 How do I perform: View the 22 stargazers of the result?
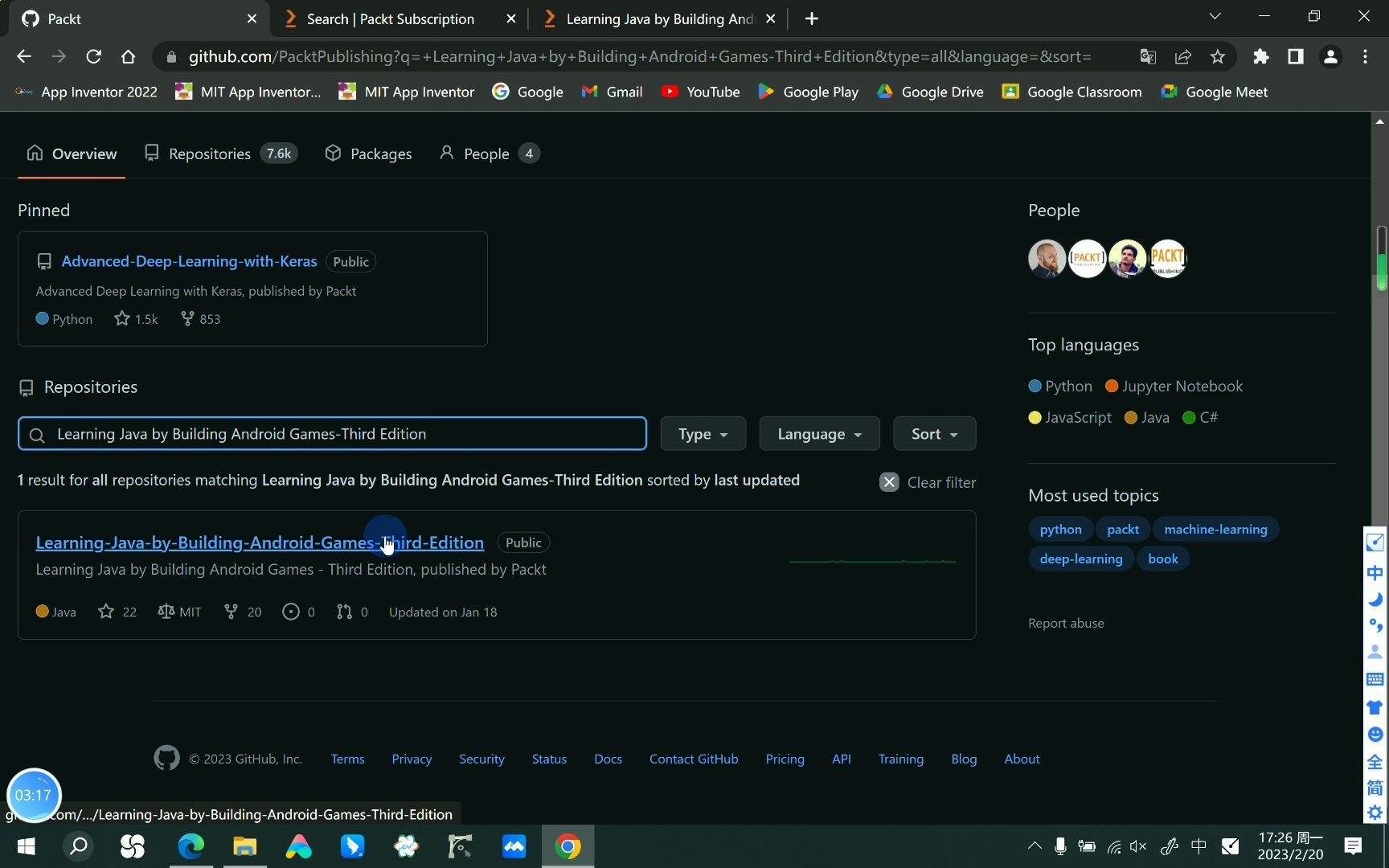[117, 612]
